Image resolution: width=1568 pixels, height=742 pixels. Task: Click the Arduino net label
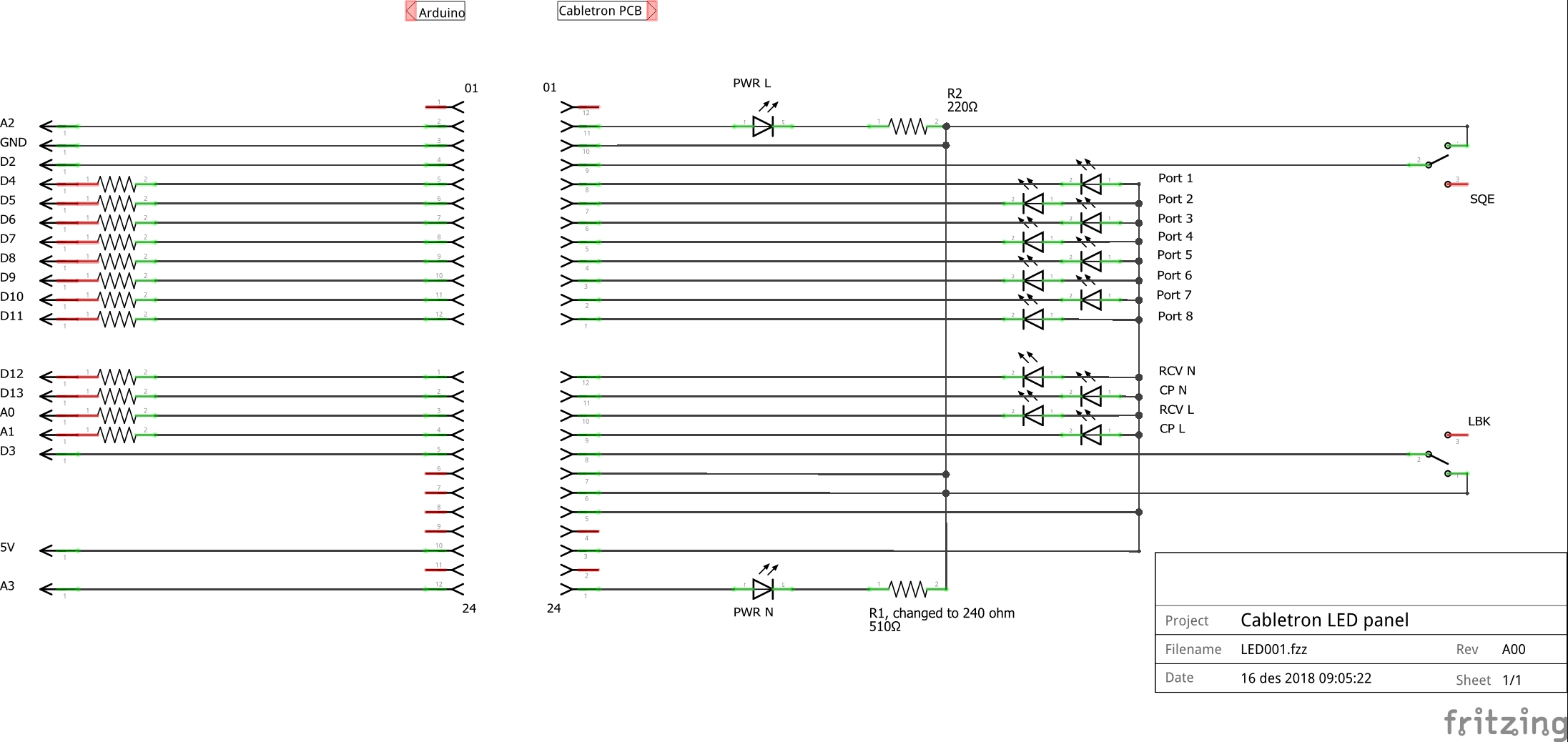[x=435, y=11]
